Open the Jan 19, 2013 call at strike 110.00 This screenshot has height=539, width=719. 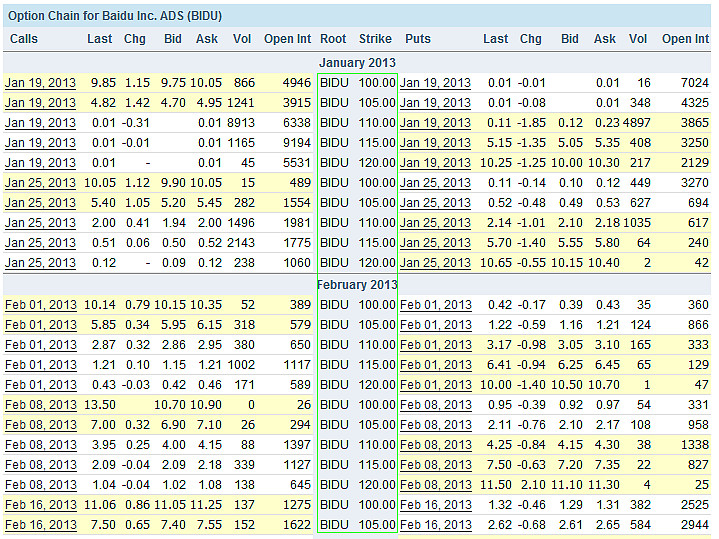pos(40,123)
